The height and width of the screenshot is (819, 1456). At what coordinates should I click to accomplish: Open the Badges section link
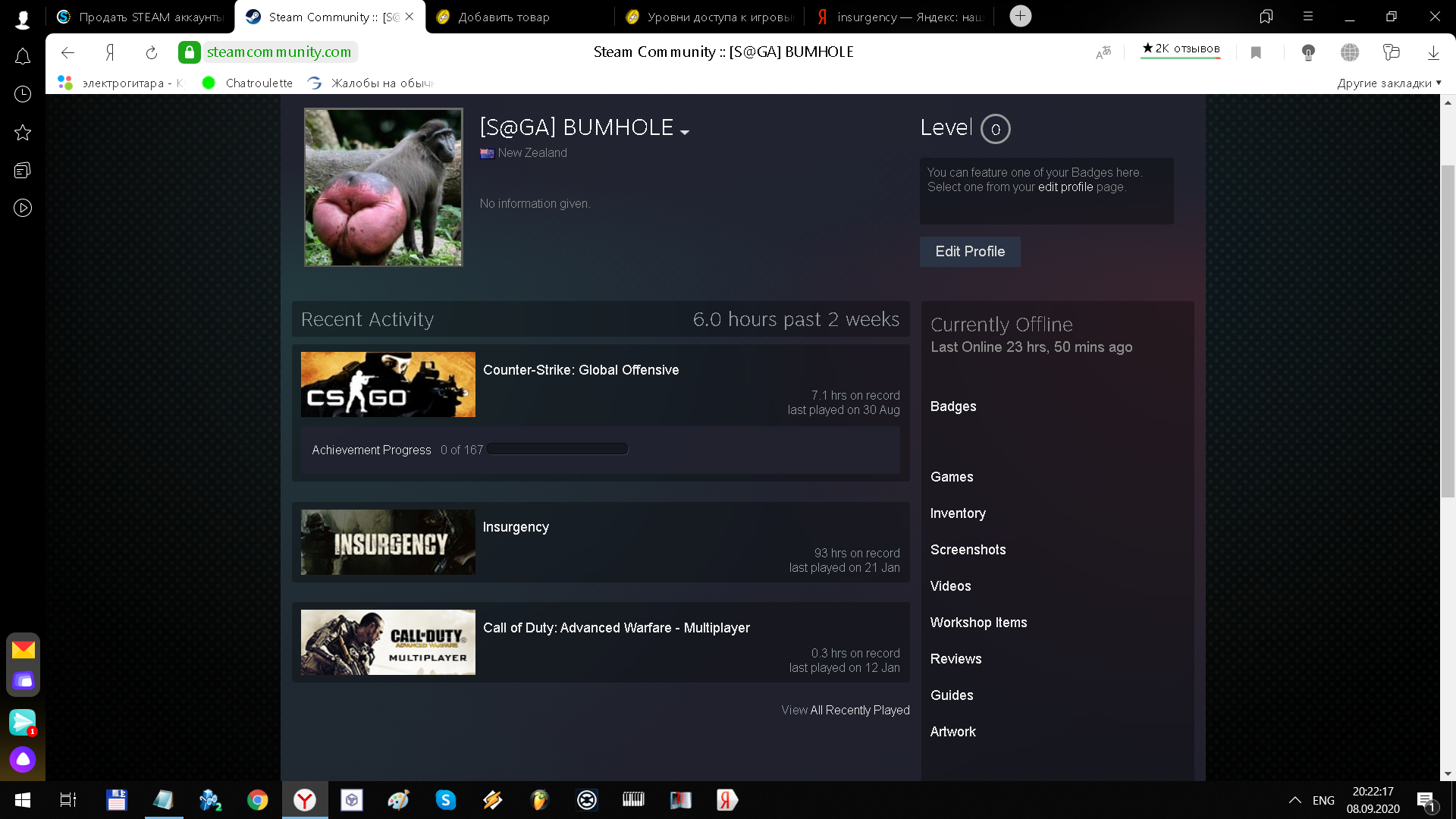point(953,406)
